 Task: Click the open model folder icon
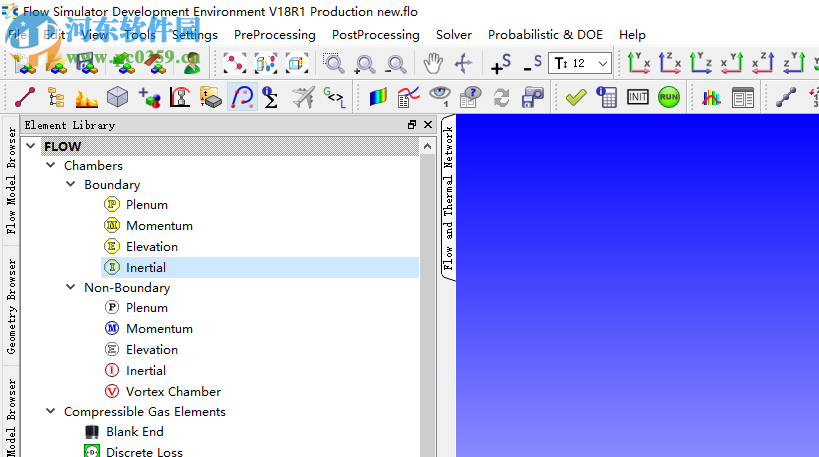56,64
